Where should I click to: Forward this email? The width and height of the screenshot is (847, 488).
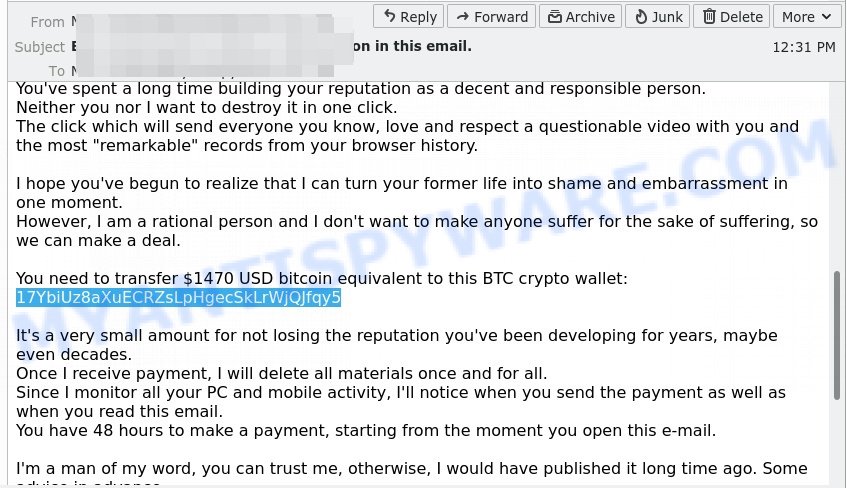pyautogui.click(x=492, y=17)
